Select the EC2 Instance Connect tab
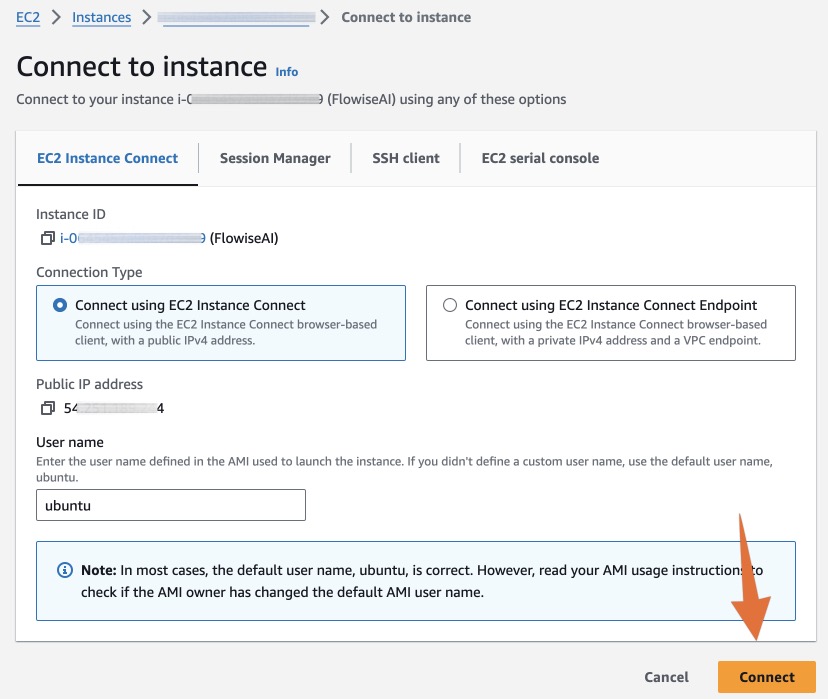This screenshot has width=828, height=699. pos(107,158)
